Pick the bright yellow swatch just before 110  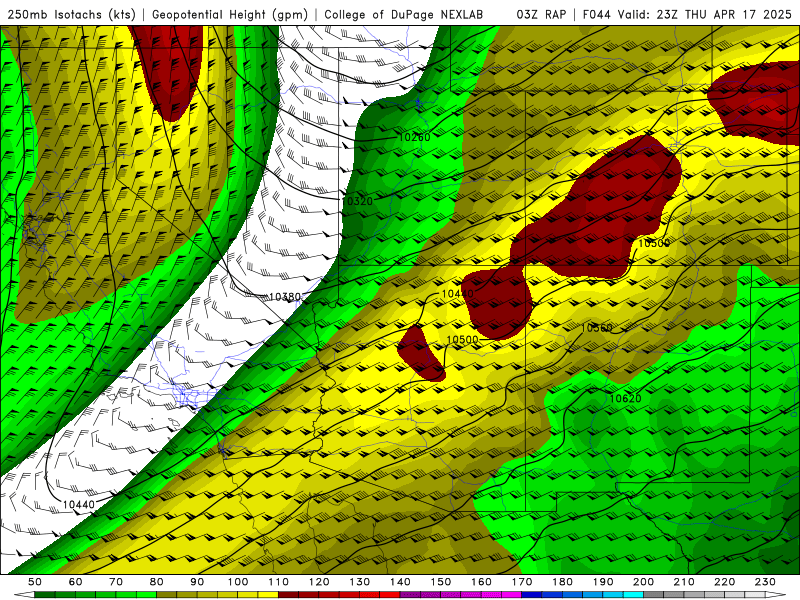[268, 595]
